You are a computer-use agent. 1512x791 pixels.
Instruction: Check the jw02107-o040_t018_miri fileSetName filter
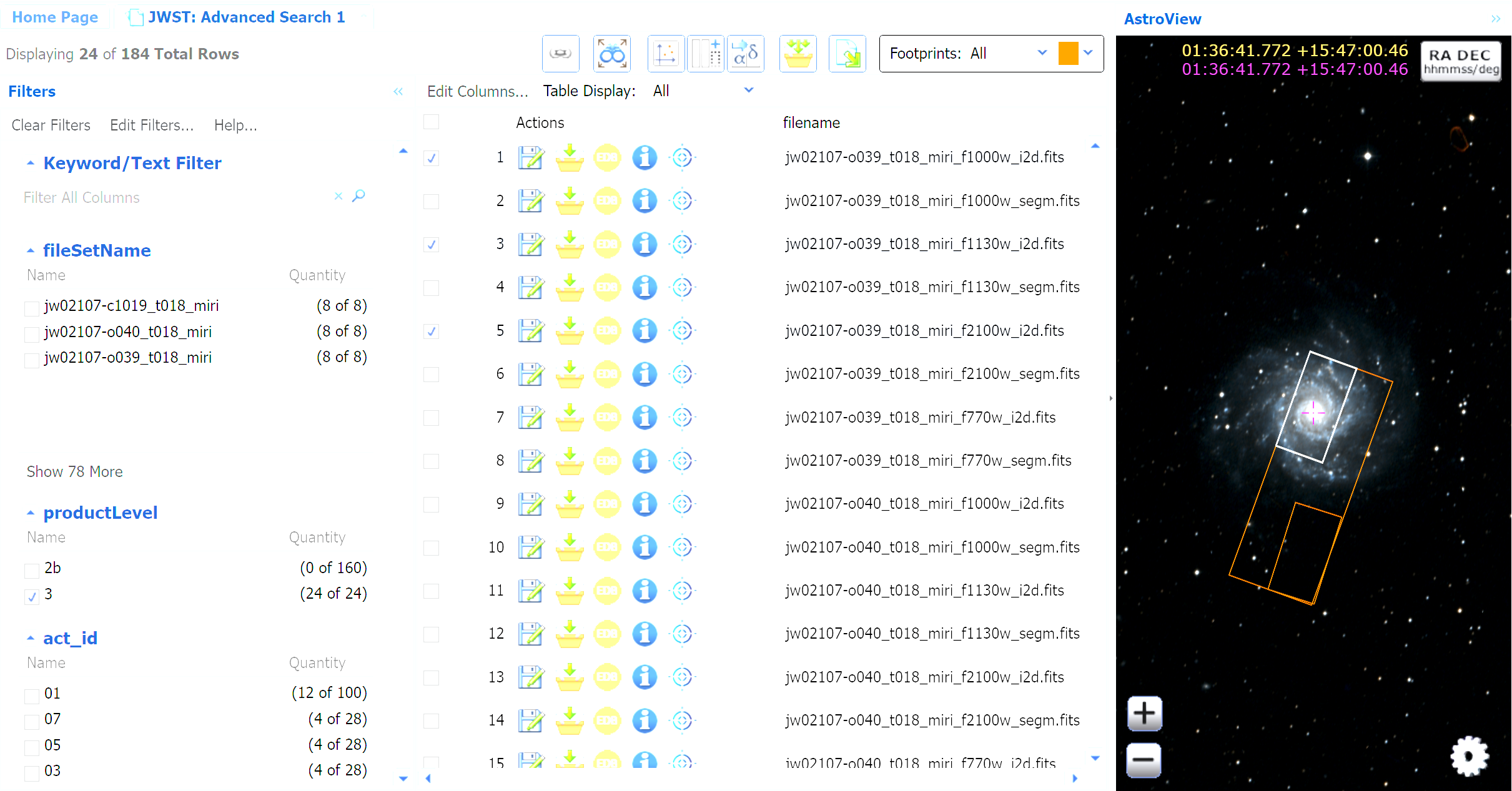point(32,334)
